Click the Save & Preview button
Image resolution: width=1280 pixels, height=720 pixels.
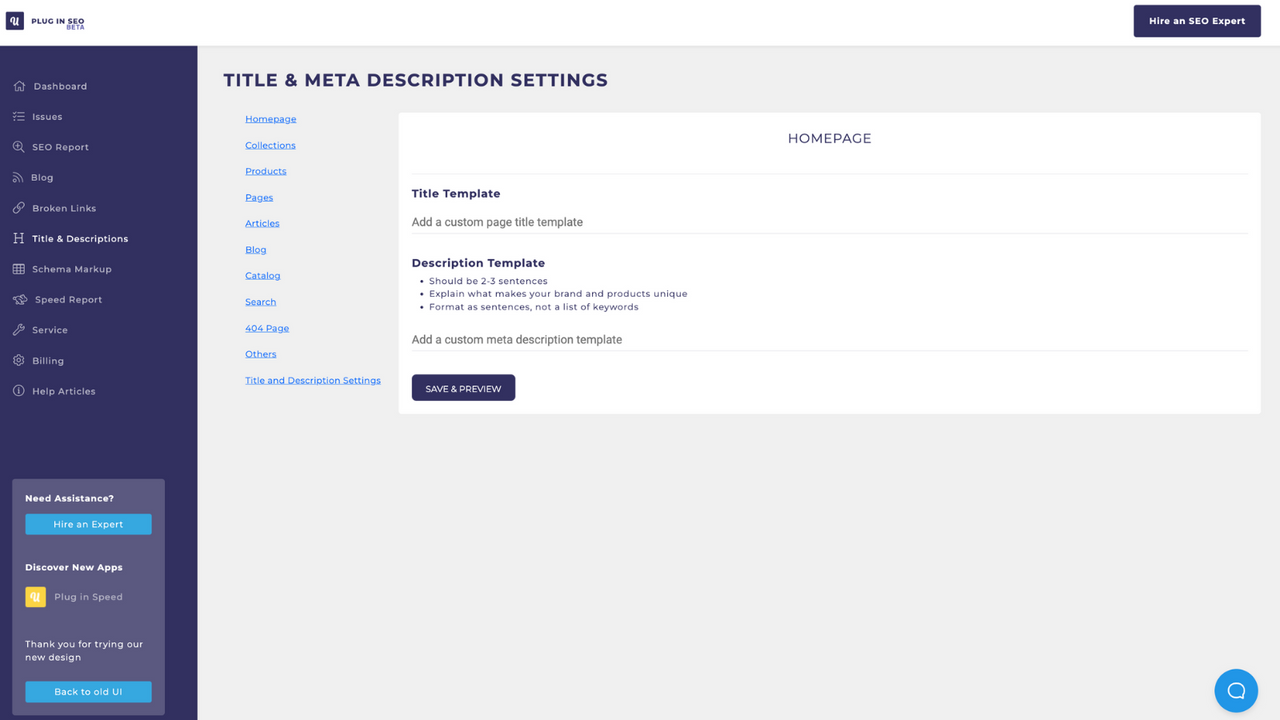point(463,387)
